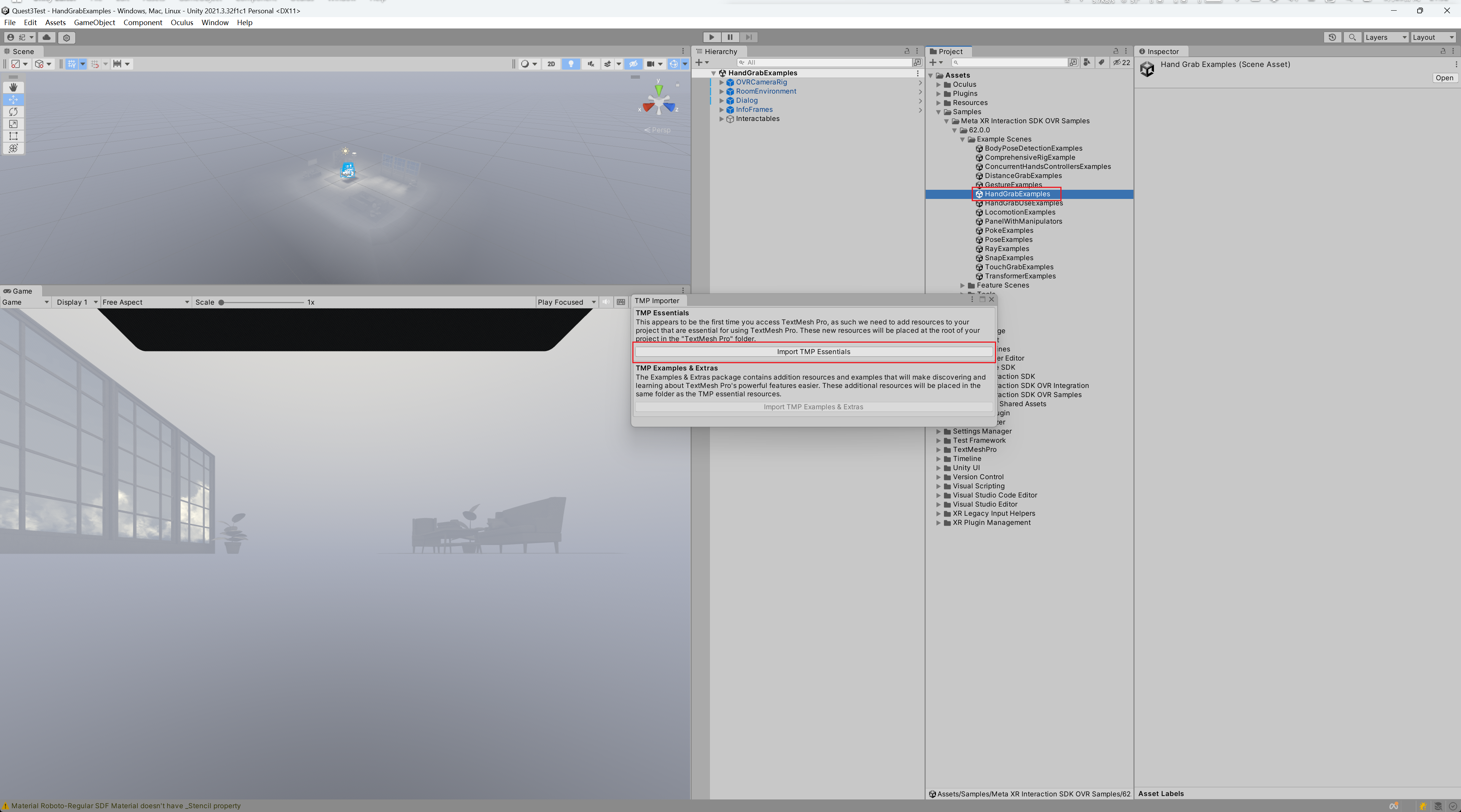Toggle Scene audio mute button
The image size is (1461, 812).
pos(590,64)
